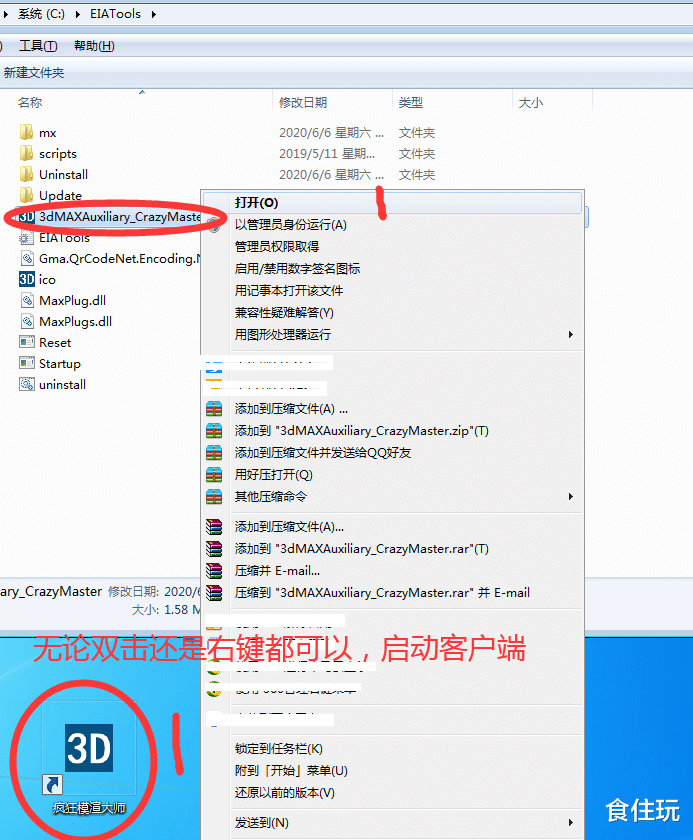This screenshot has width=693, height=840.
Task: Select the Update folder icon
Action: point(26,194)
